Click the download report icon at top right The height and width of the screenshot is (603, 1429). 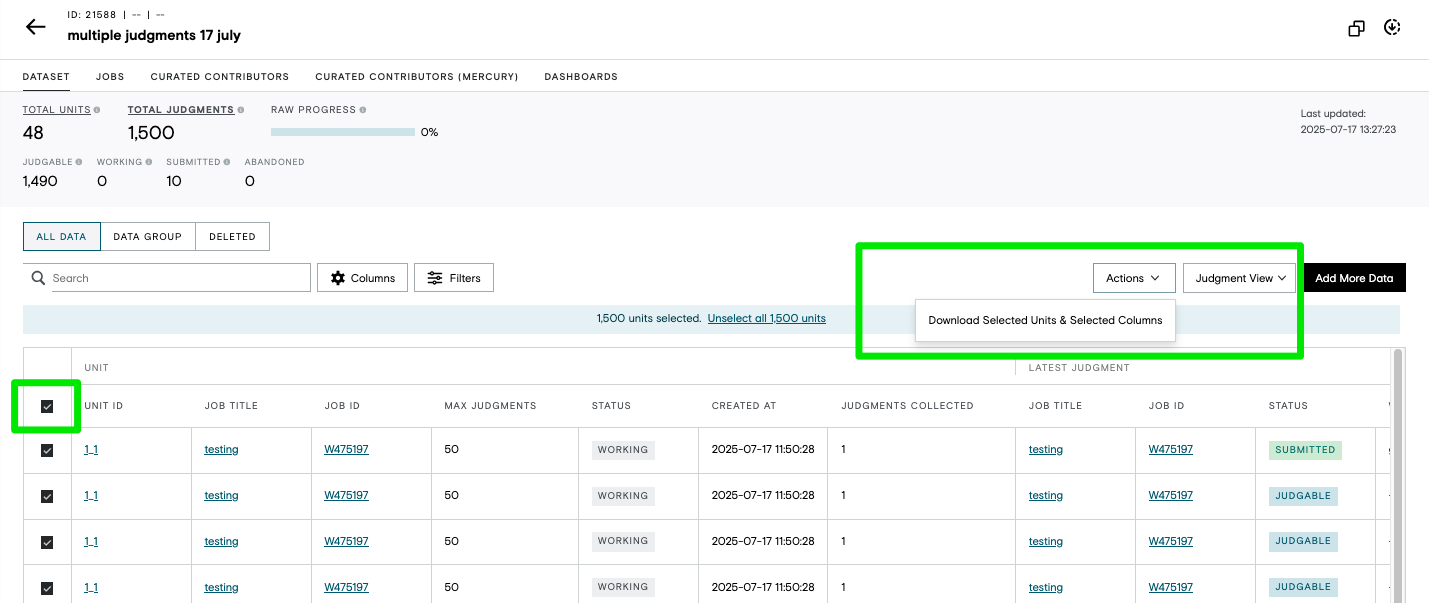pos(1392,28)
